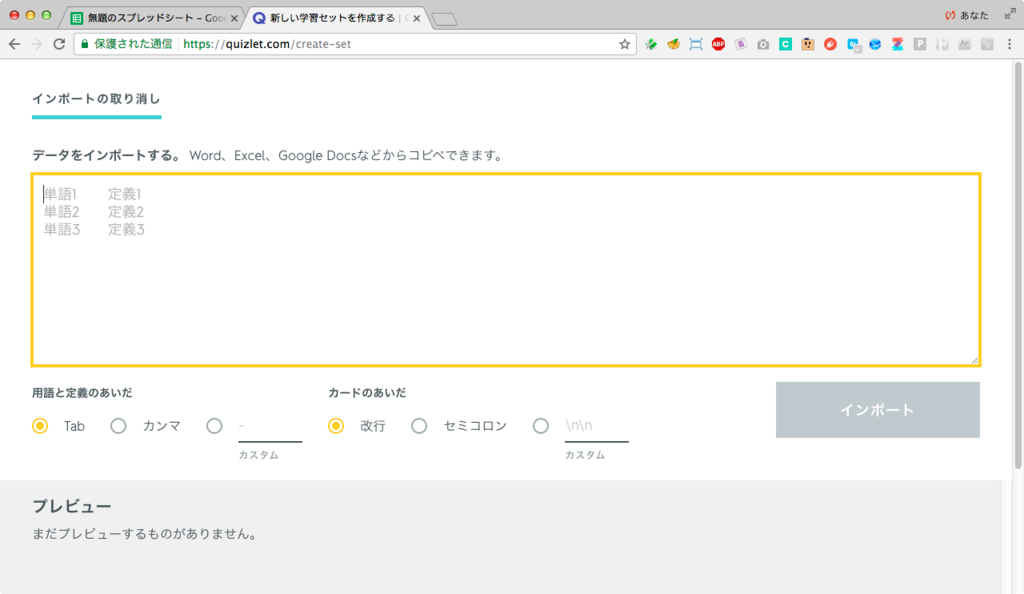The image size is (1024, 594).
Task: Click the custom term separator input field
Action: click(270, 426)
